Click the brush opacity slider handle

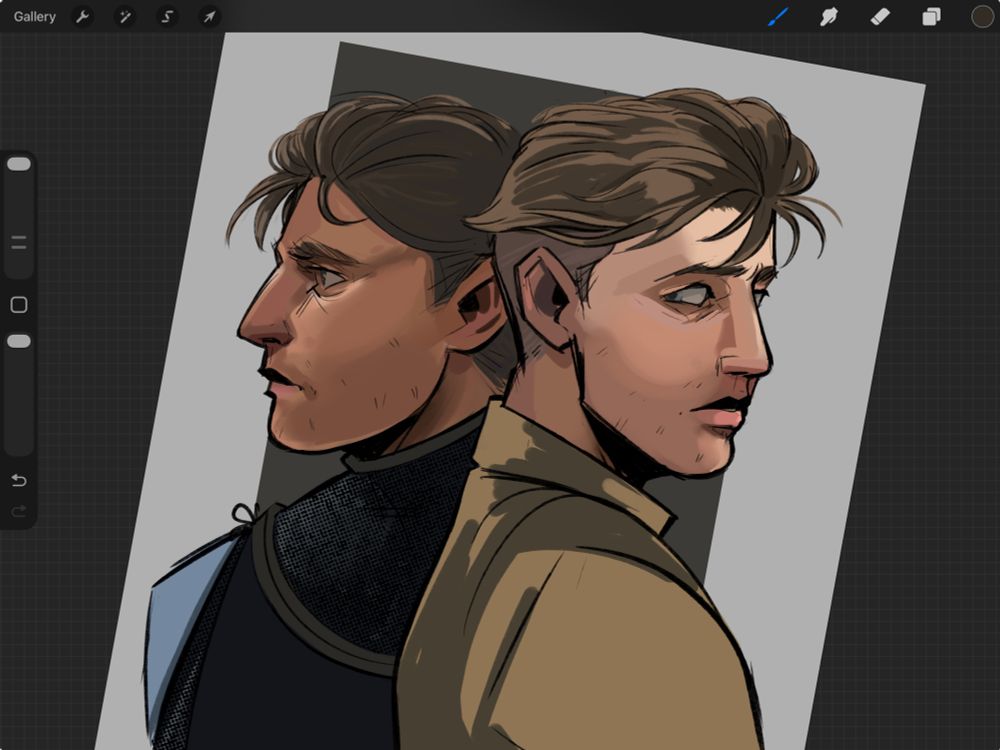[18, 341]
